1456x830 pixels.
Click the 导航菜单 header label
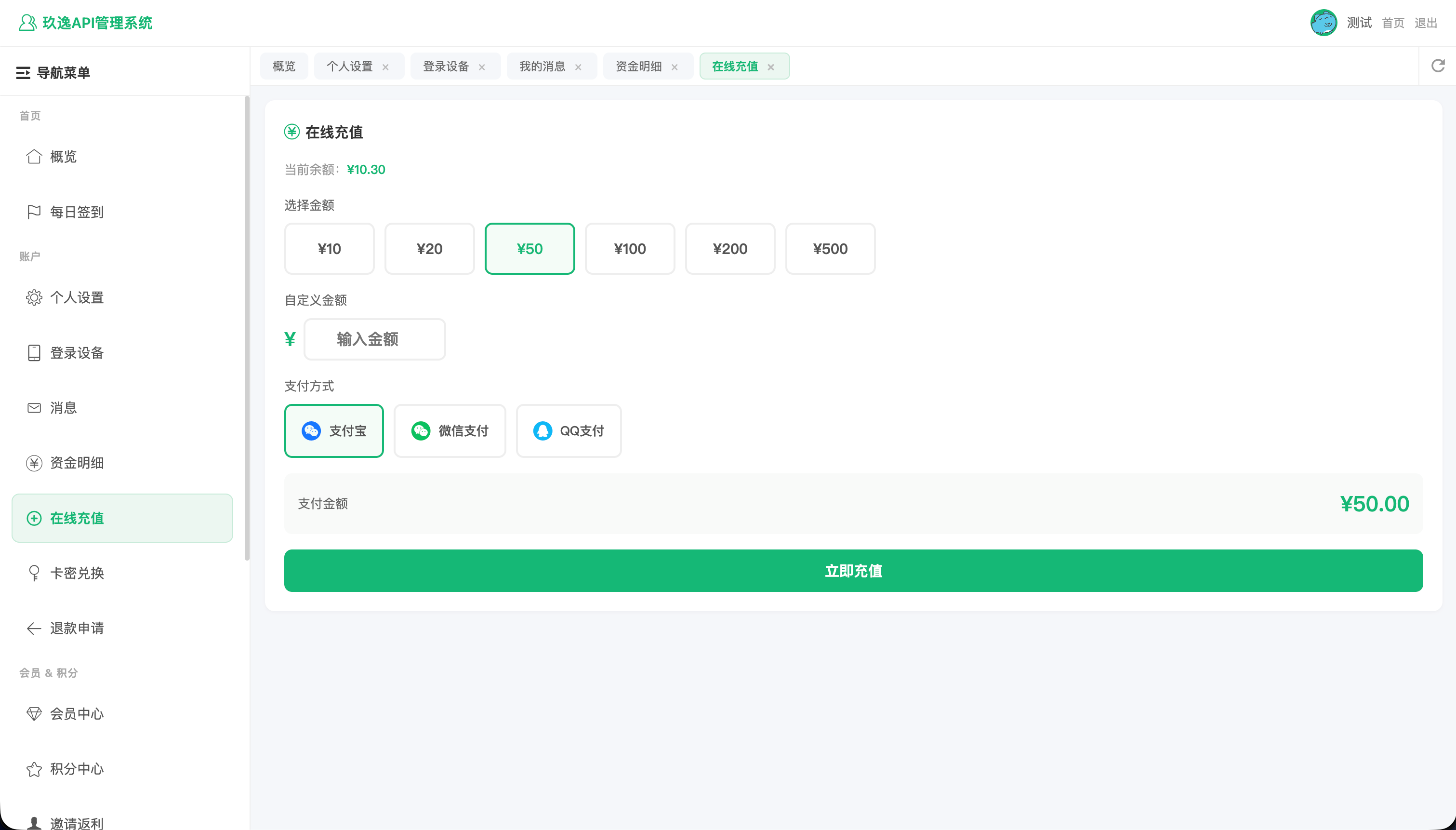tap(63, 73)
